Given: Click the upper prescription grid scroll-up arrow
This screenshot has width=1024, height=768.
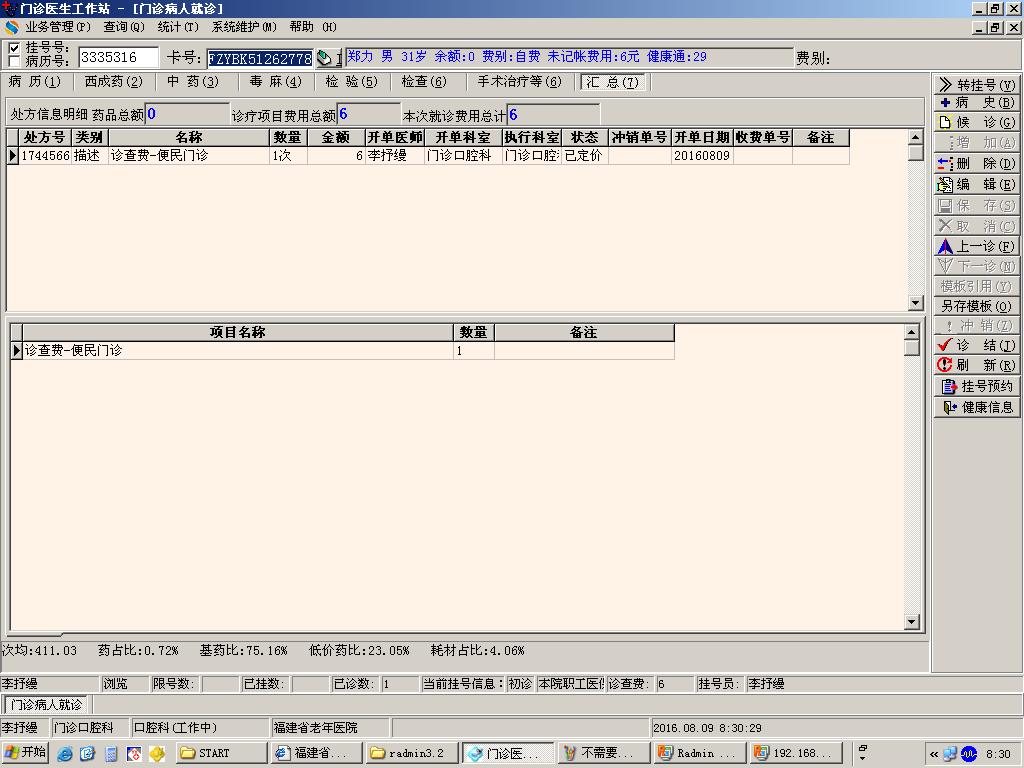Looking at the screenshot, I should tap(916, 137).
